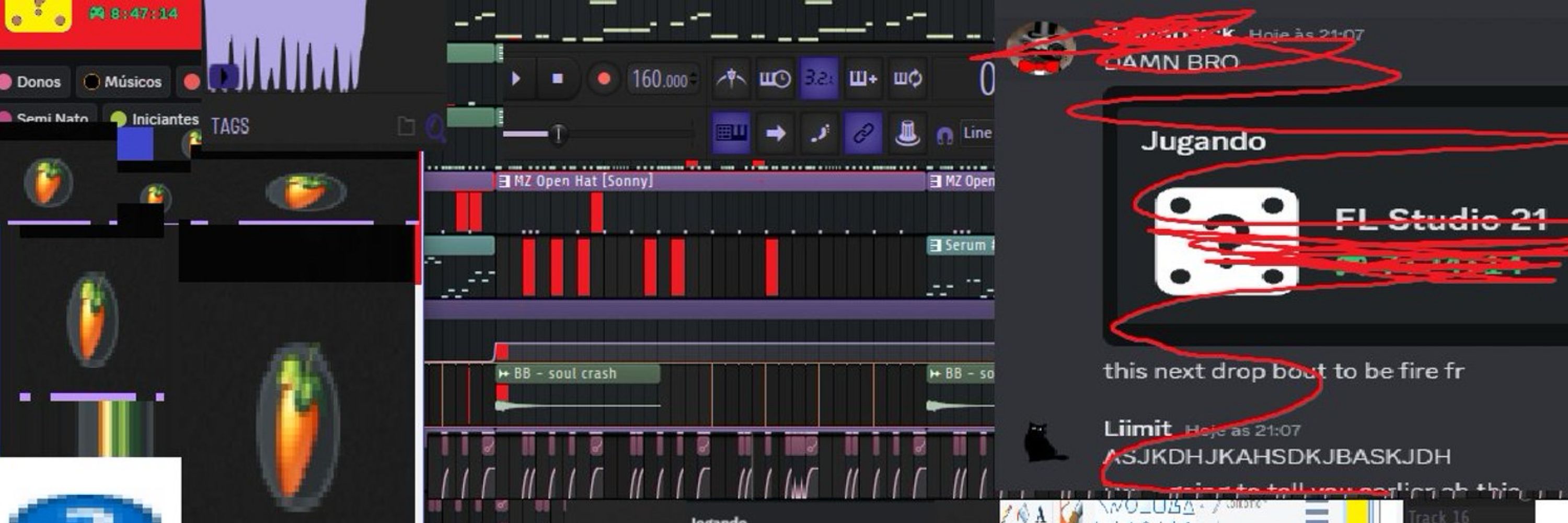Click the FL Studio 21 activity title
1568x523 pixels.
[x=1440, y=219]
